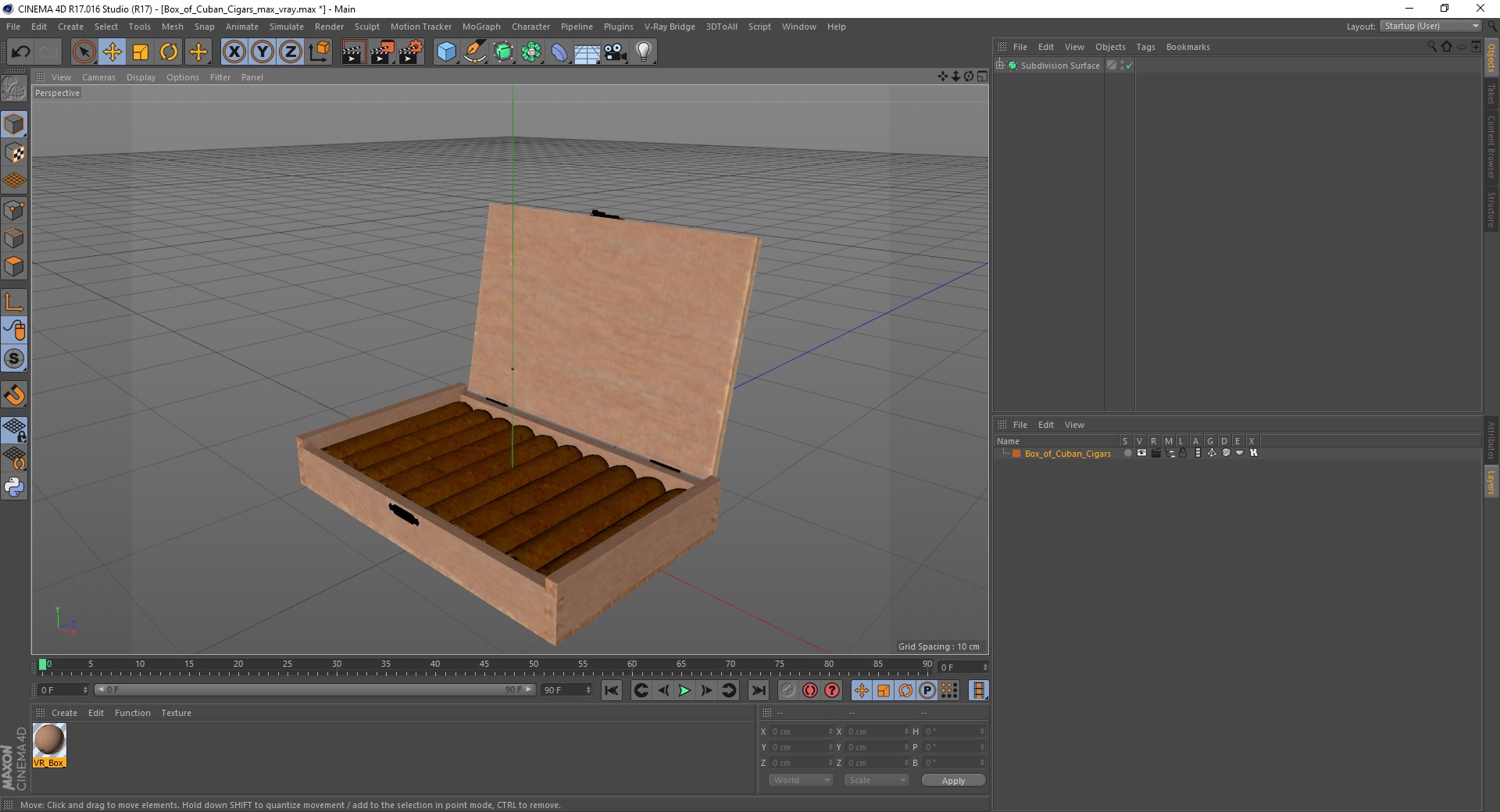1500x812 pixels.
Task: Open the Content Browser side tab
Action: tap(1491, 147)
